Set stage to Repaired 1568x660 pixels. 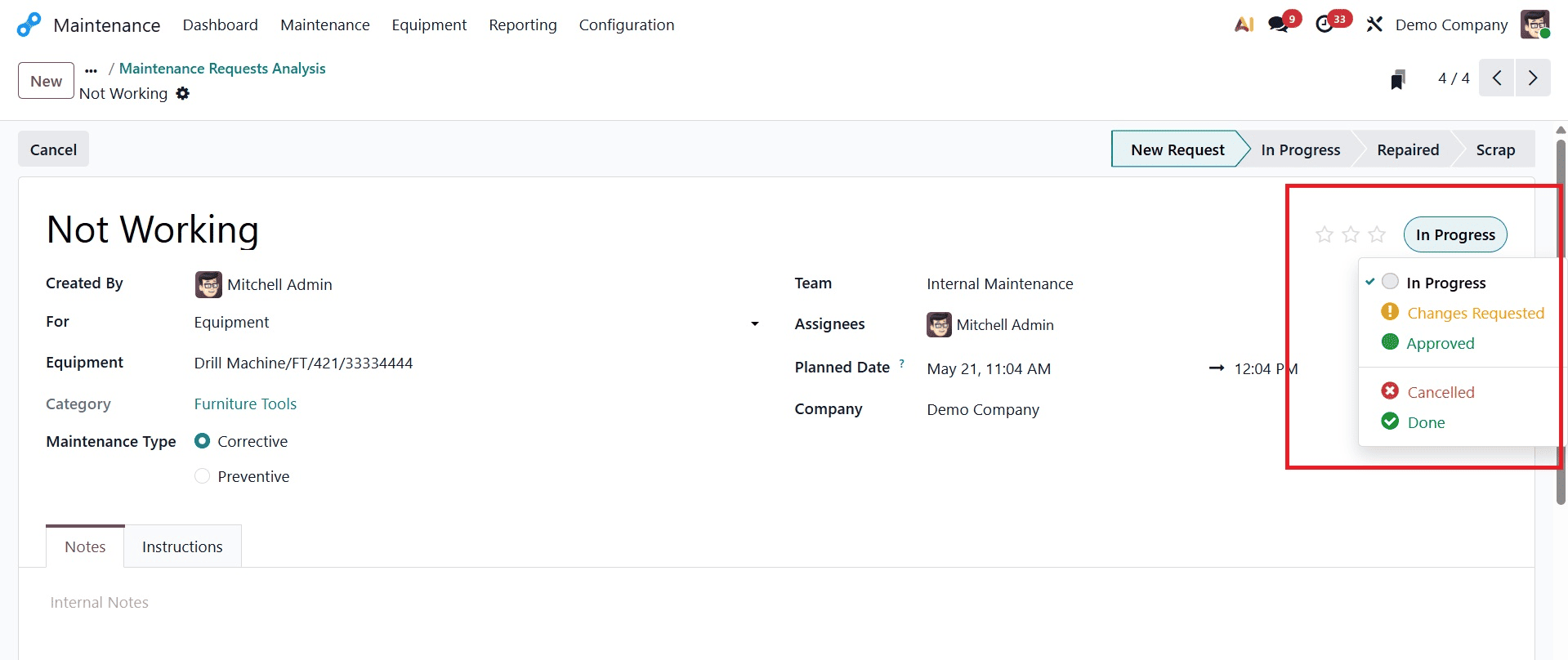click(1408, 149)
